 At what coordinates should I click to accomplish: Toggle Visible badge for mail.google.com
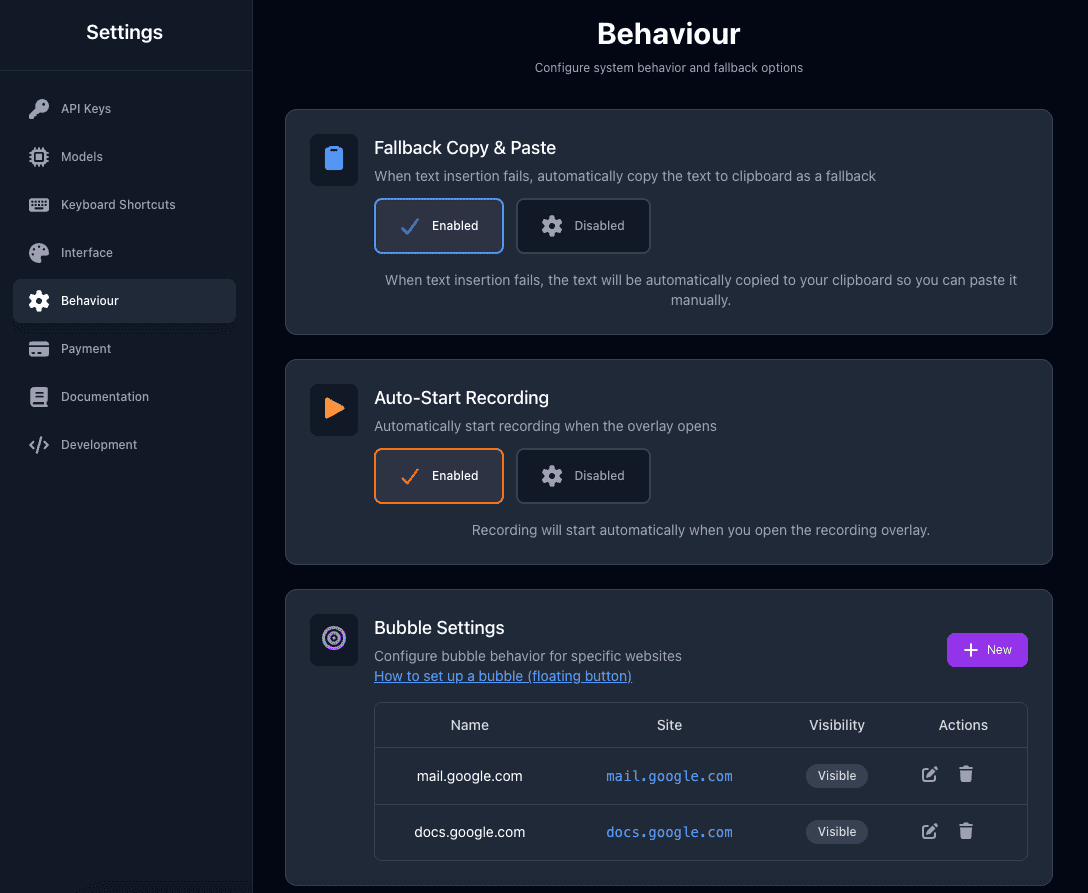coord(837,776)
